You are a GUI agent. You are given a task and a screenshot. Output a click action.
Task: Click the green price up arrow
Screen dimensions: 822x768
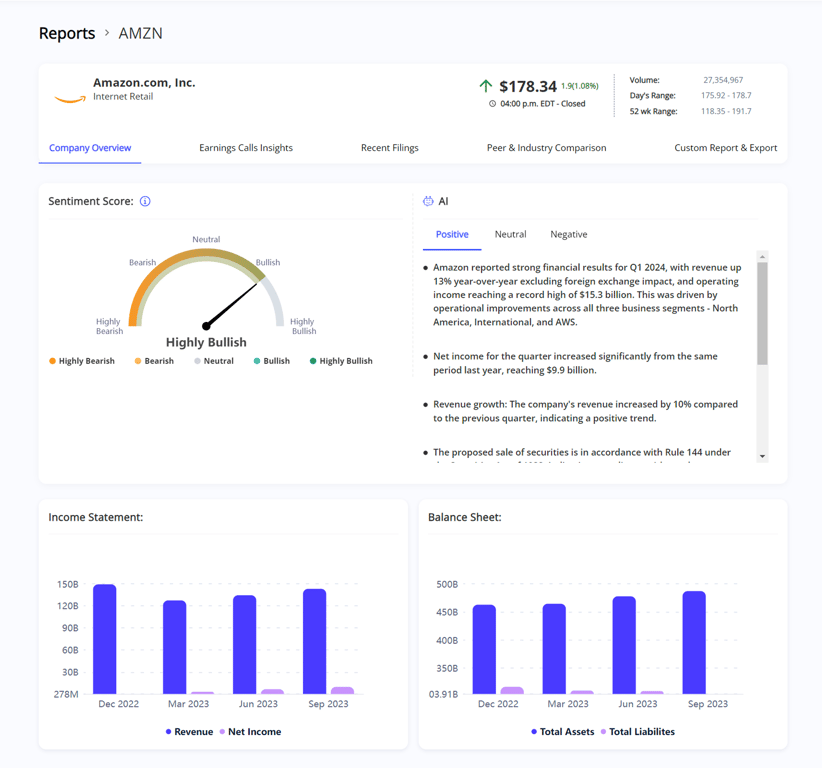click(x=485, y=86)
